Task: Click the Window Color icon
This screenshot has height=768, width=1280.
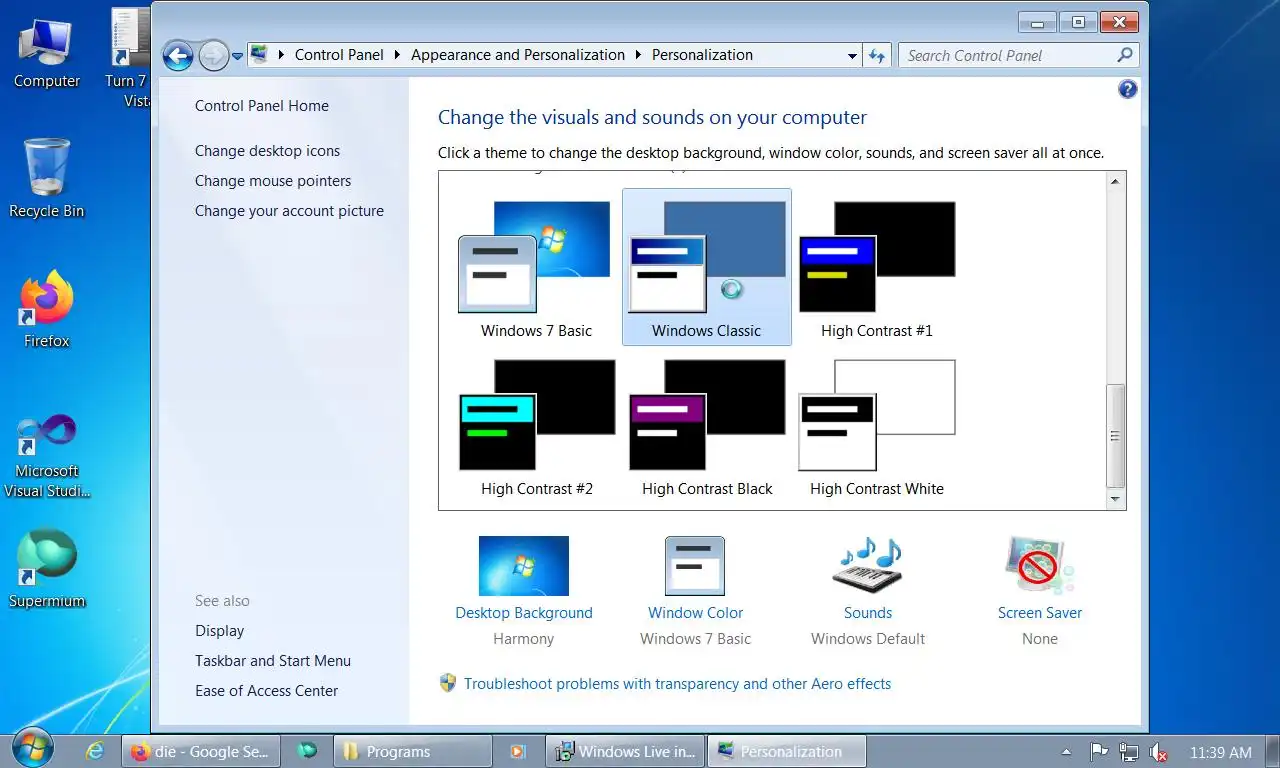Action: pyautogui.click(x=695, y=566)
